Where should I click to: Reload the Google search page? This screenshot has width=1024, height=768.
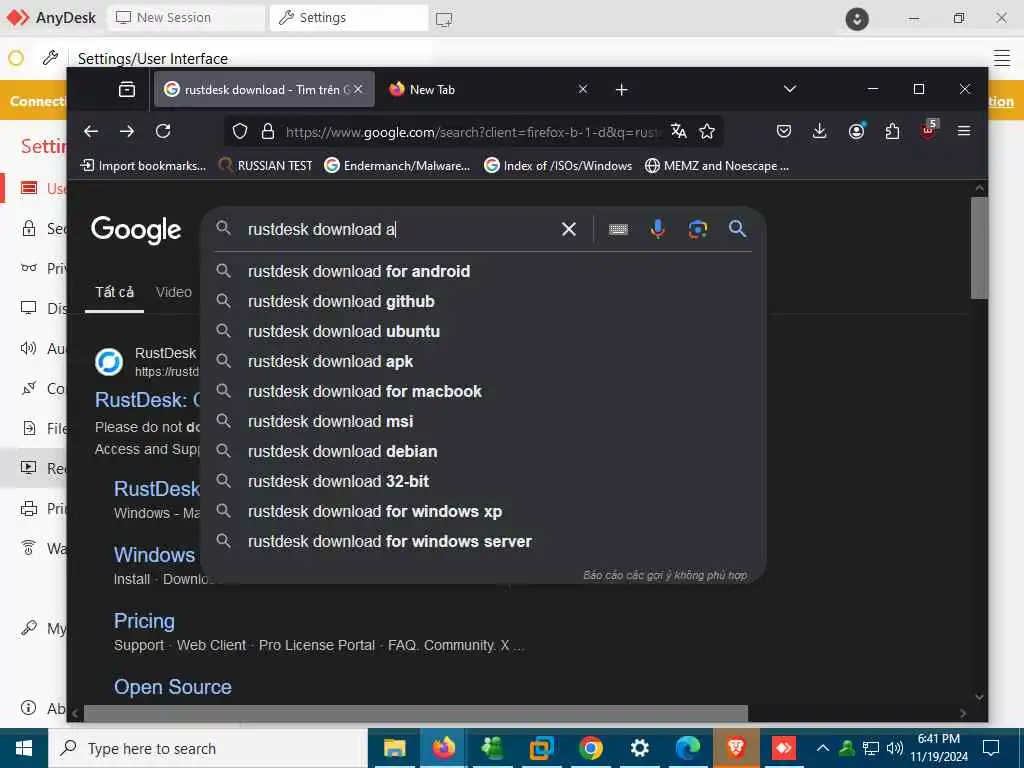click(163, 131)
